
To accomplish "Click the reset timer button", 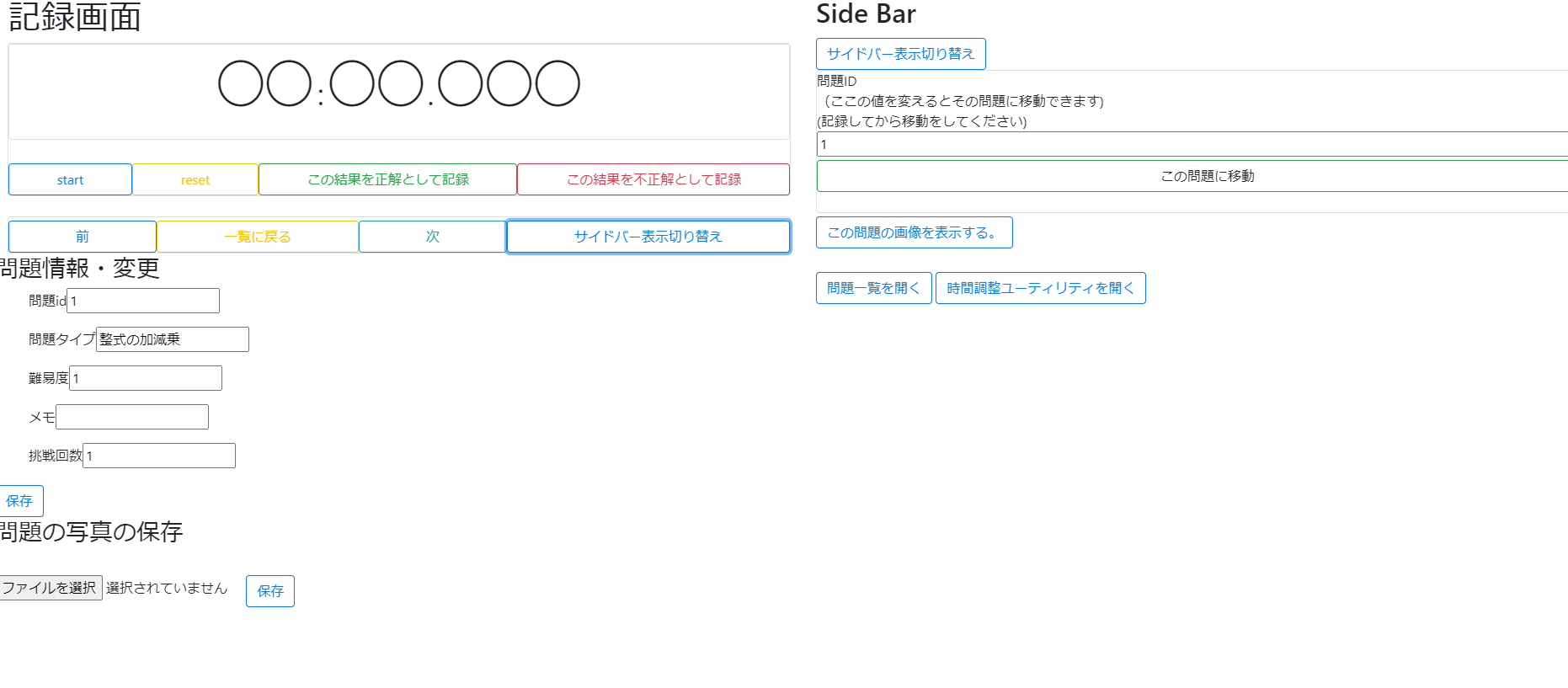I will [195, 179].
